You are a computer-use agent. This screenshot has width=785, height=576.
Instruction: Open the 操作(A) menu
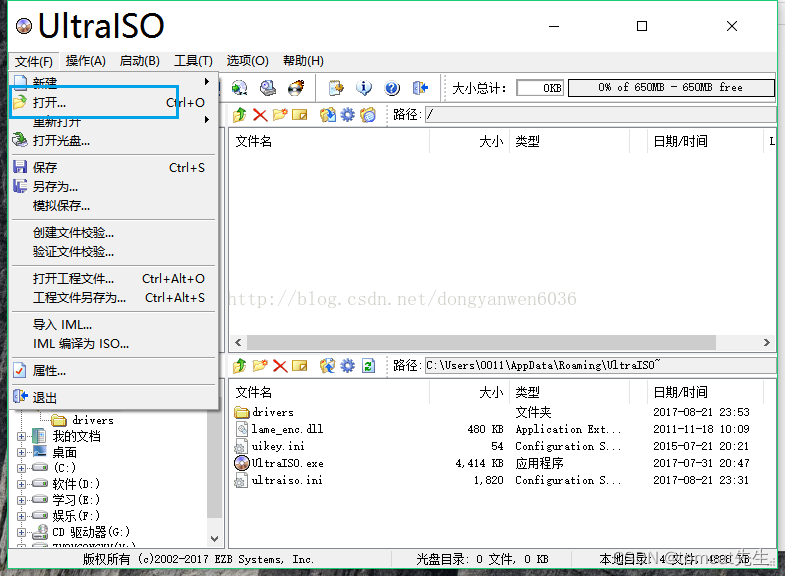pos(86,61)
